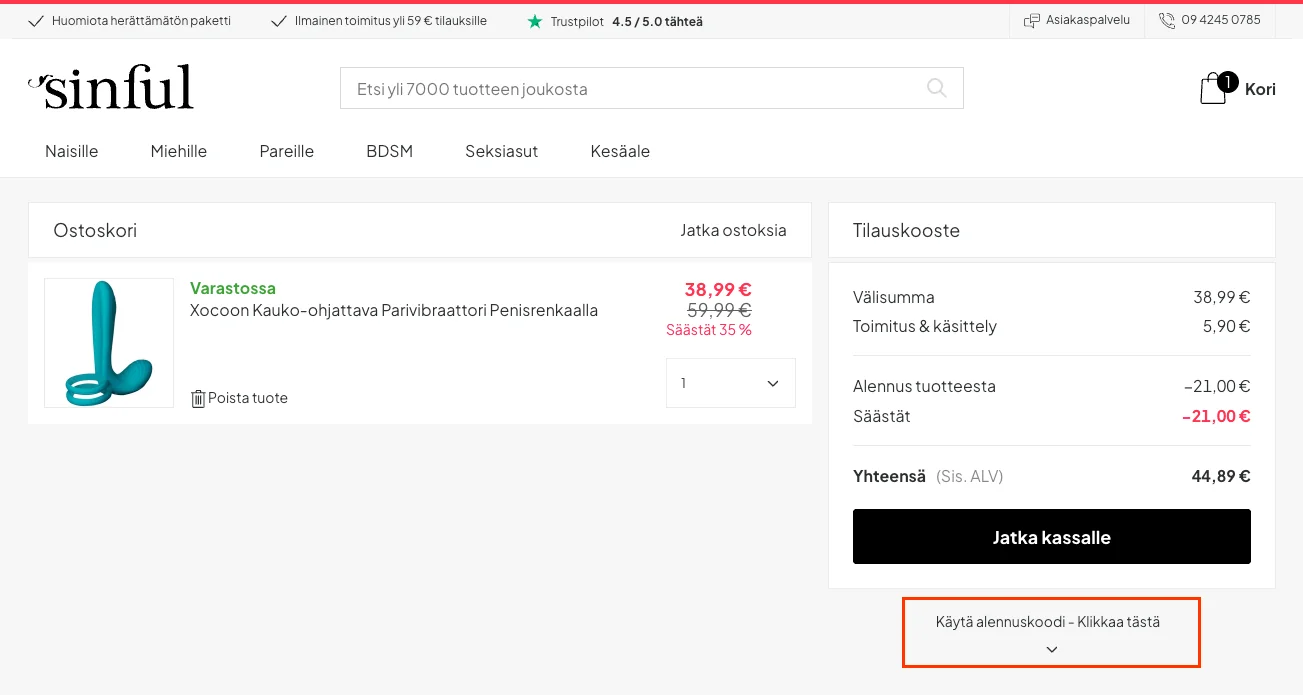Click Ilmainen toimitus yli 59 € tilauksille text

(x=391, y=21)
